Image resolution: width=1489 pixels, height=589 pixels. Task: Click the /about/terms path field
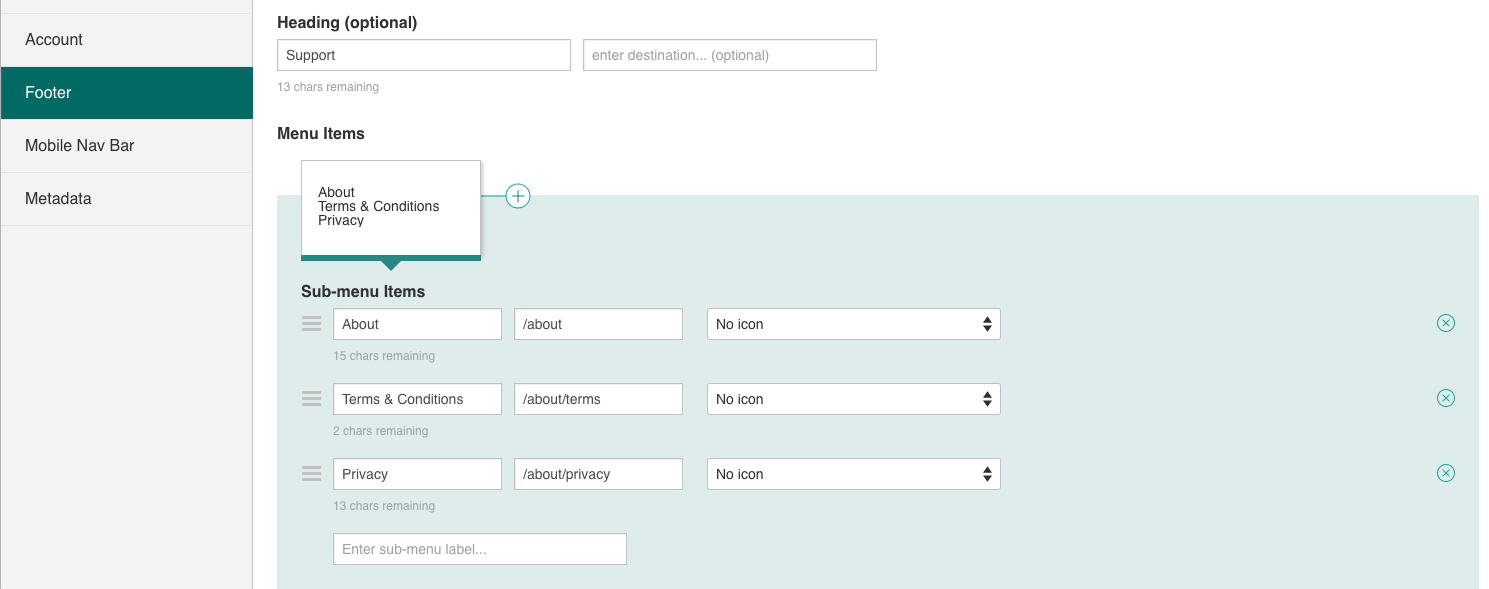(x=599, y=399)
